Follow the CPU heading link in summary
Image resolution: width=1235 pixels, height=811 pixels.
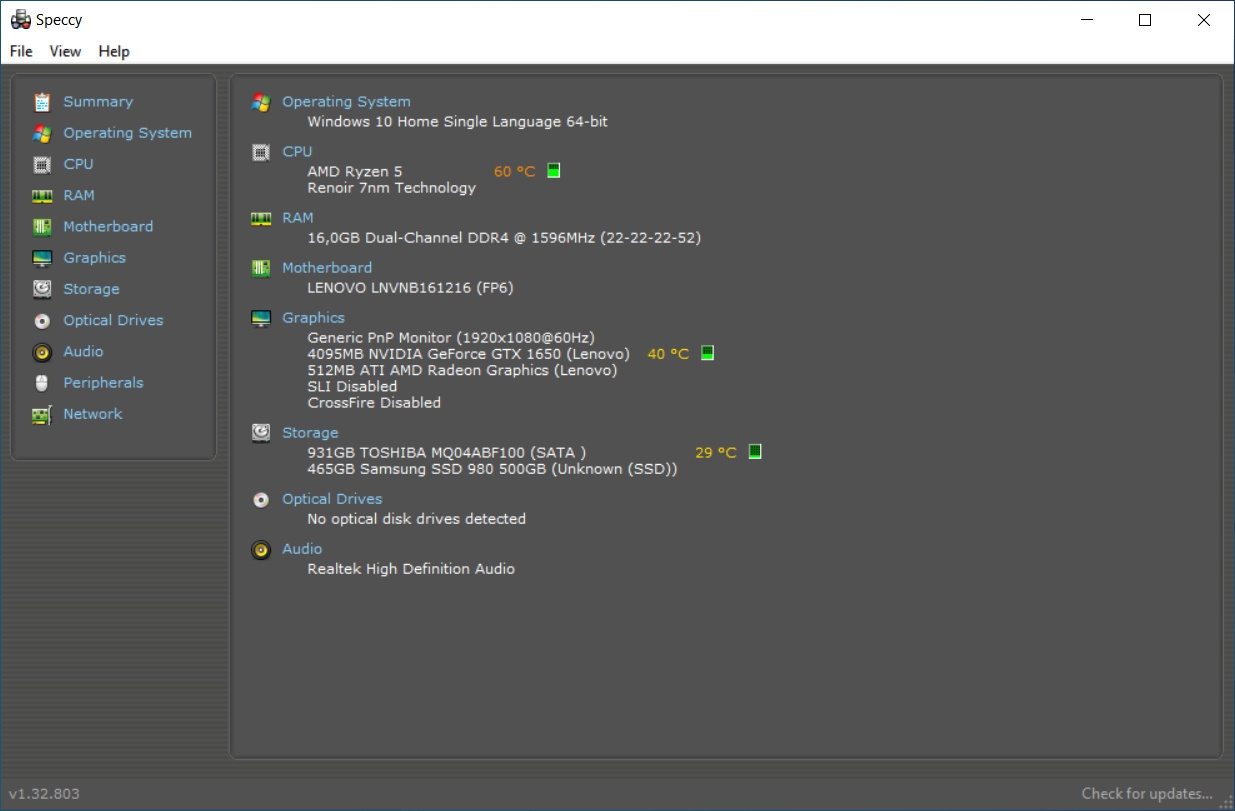[x=297, y=152]
